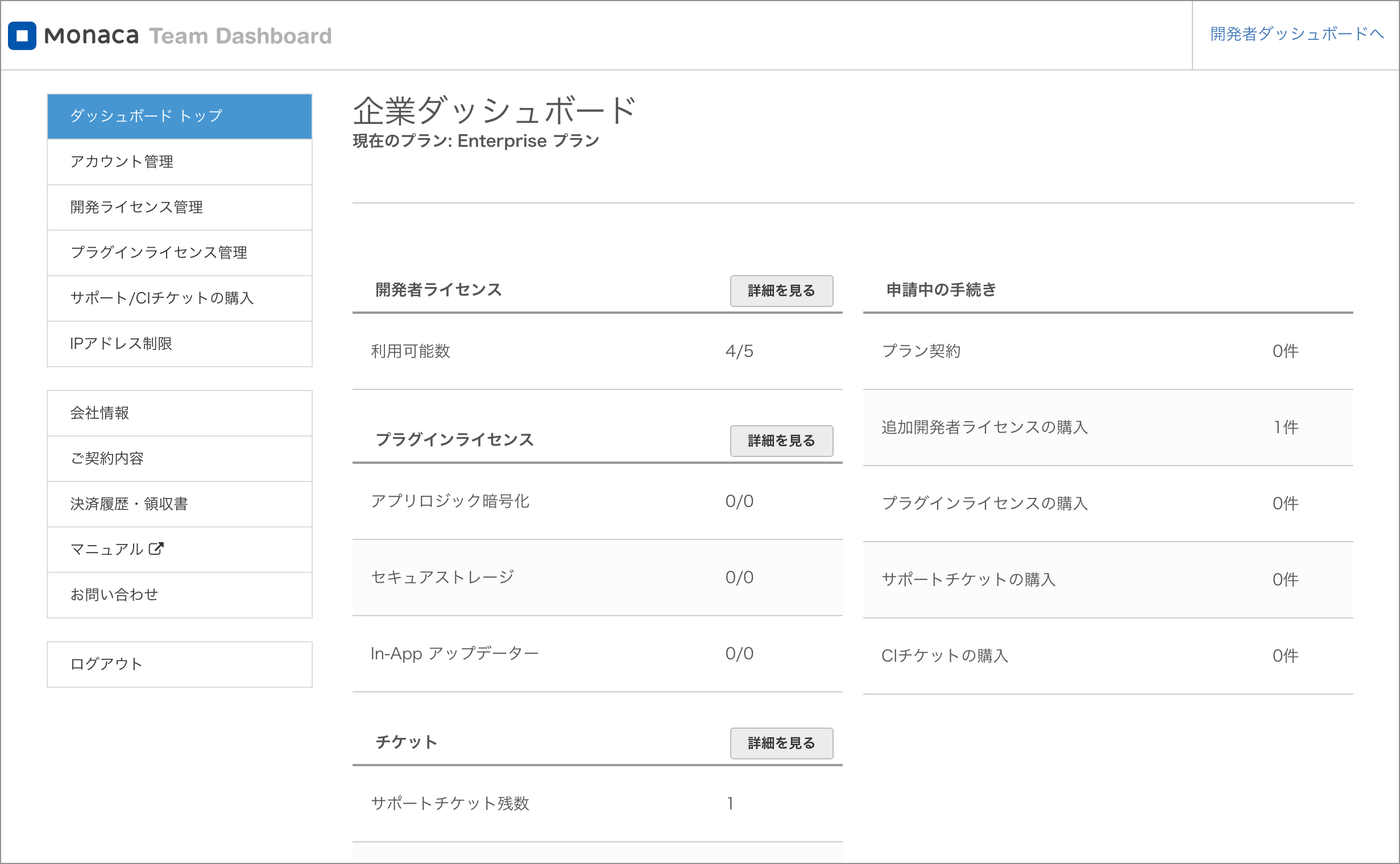Click the プラグインライセンス section heading
The height and width of the screenshot is (864, 1400).
tap(454, 440)
